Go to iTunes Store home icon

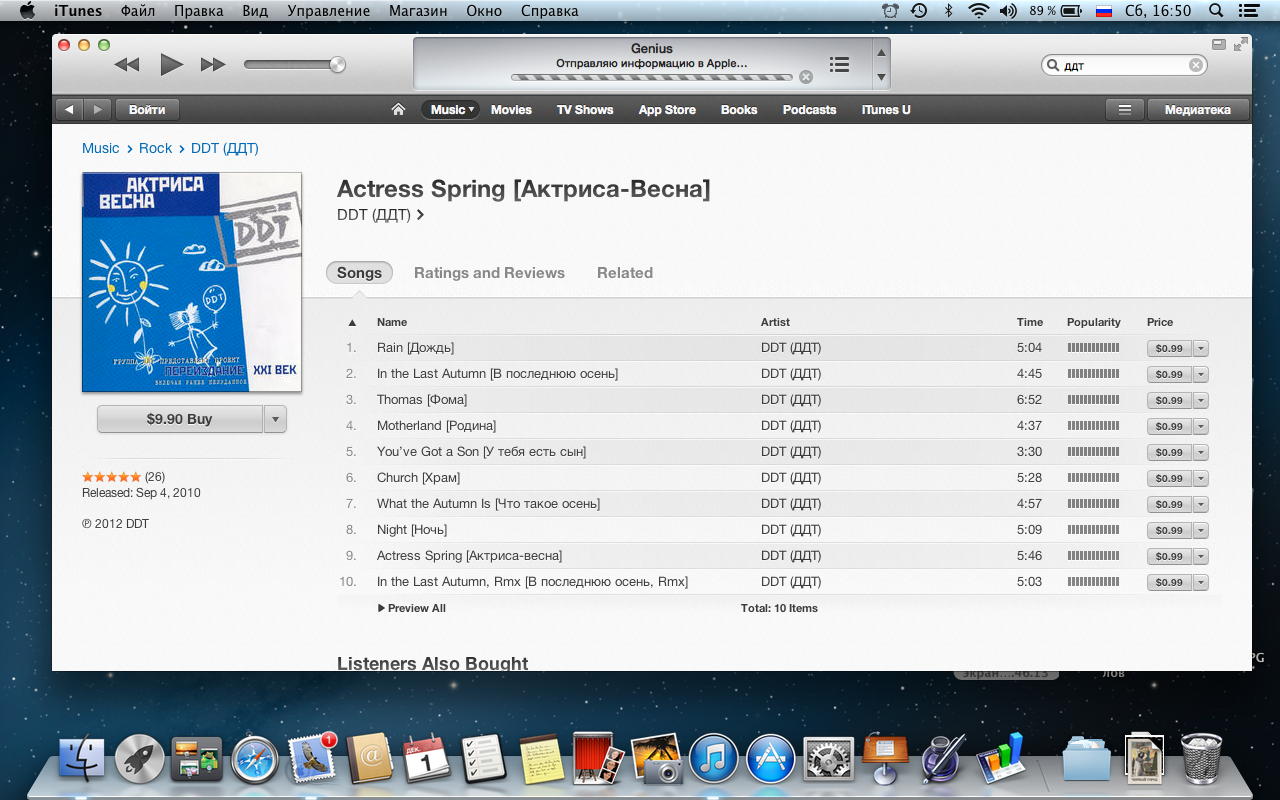pos(398,110)
